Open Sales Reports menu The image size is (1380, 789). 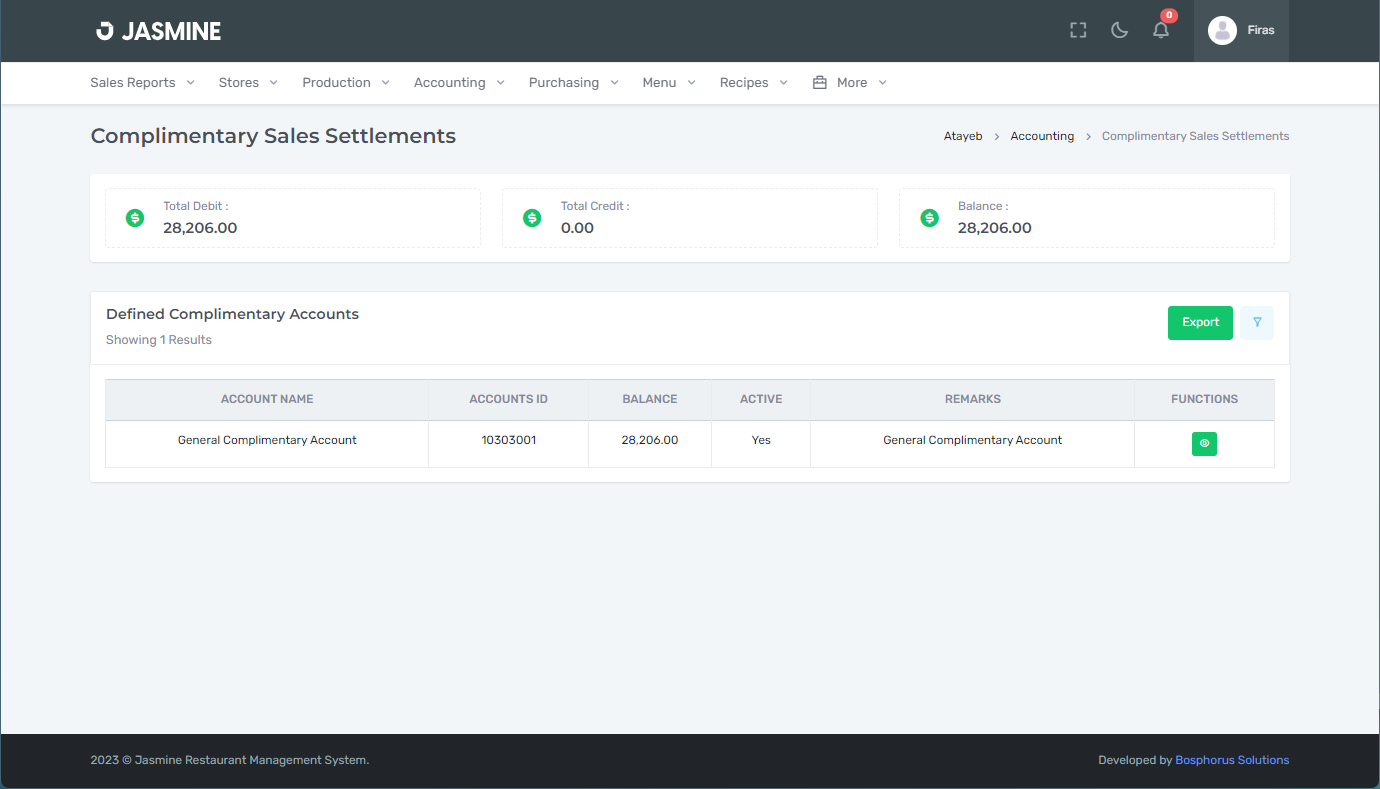[142, 83]
